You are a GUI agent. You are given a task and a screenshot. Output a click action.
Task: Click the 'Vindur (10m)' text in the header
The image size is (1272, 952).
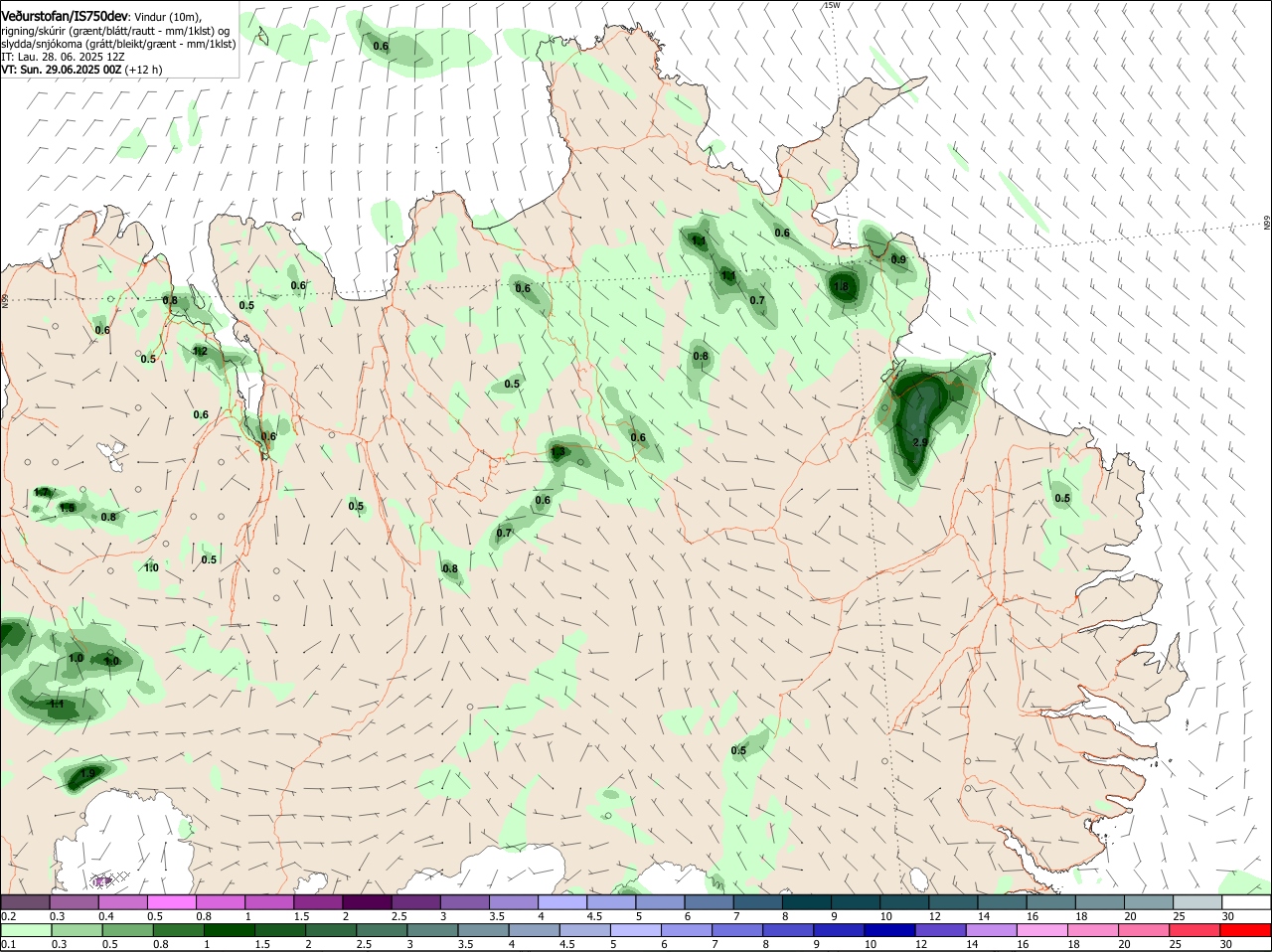[x=167, y=17]
